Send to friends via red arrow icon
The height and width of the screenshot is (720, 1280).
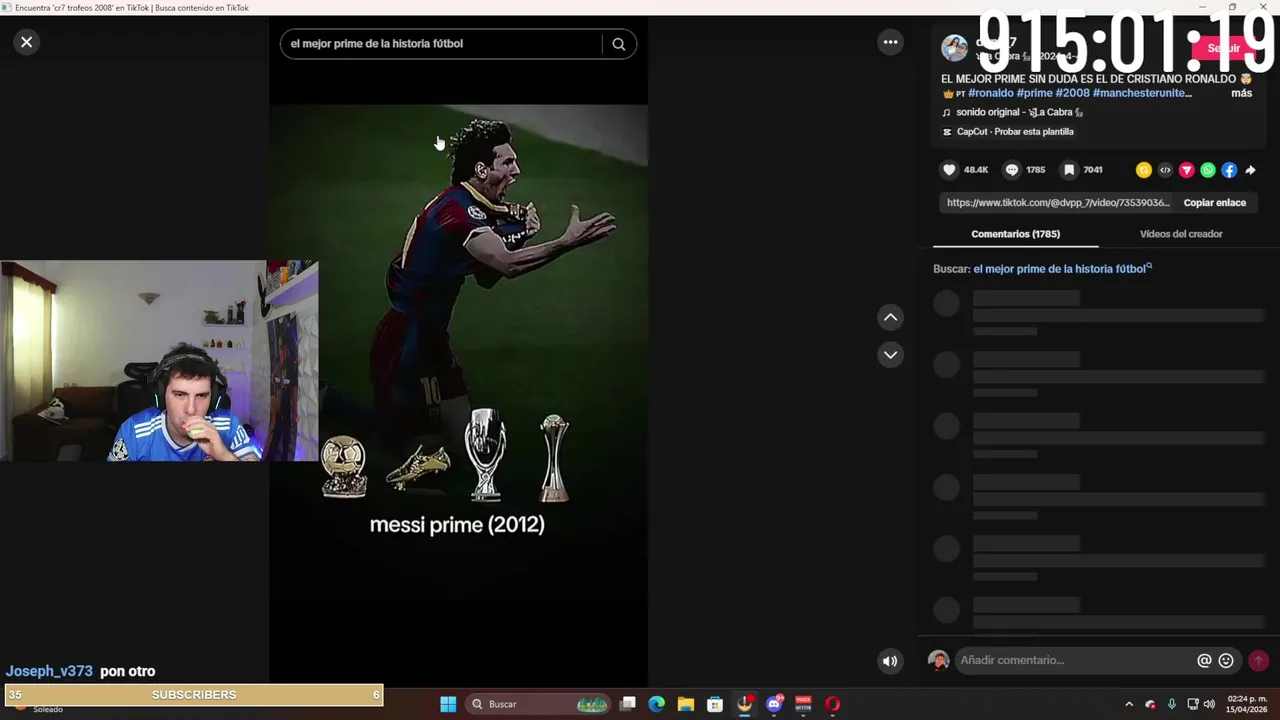click(x=1187, y=170)
